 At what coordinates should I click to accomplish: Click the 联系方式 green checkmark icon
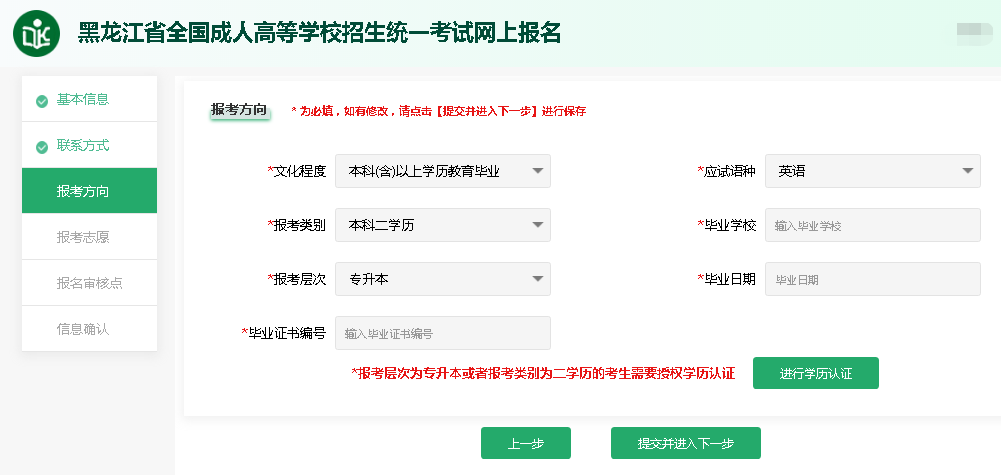pos(42,147)
